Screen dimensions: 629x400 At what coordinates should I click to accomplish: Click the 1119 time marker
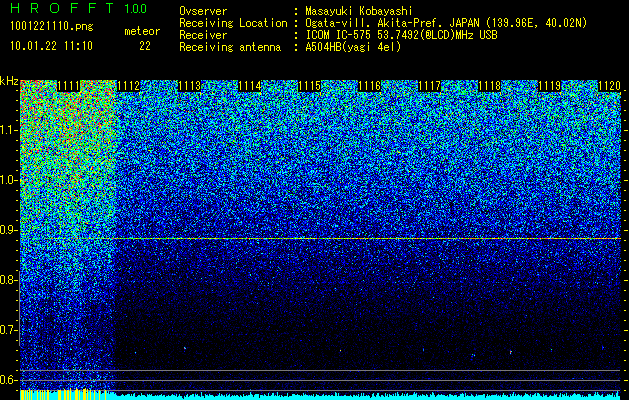click(549, 86)
